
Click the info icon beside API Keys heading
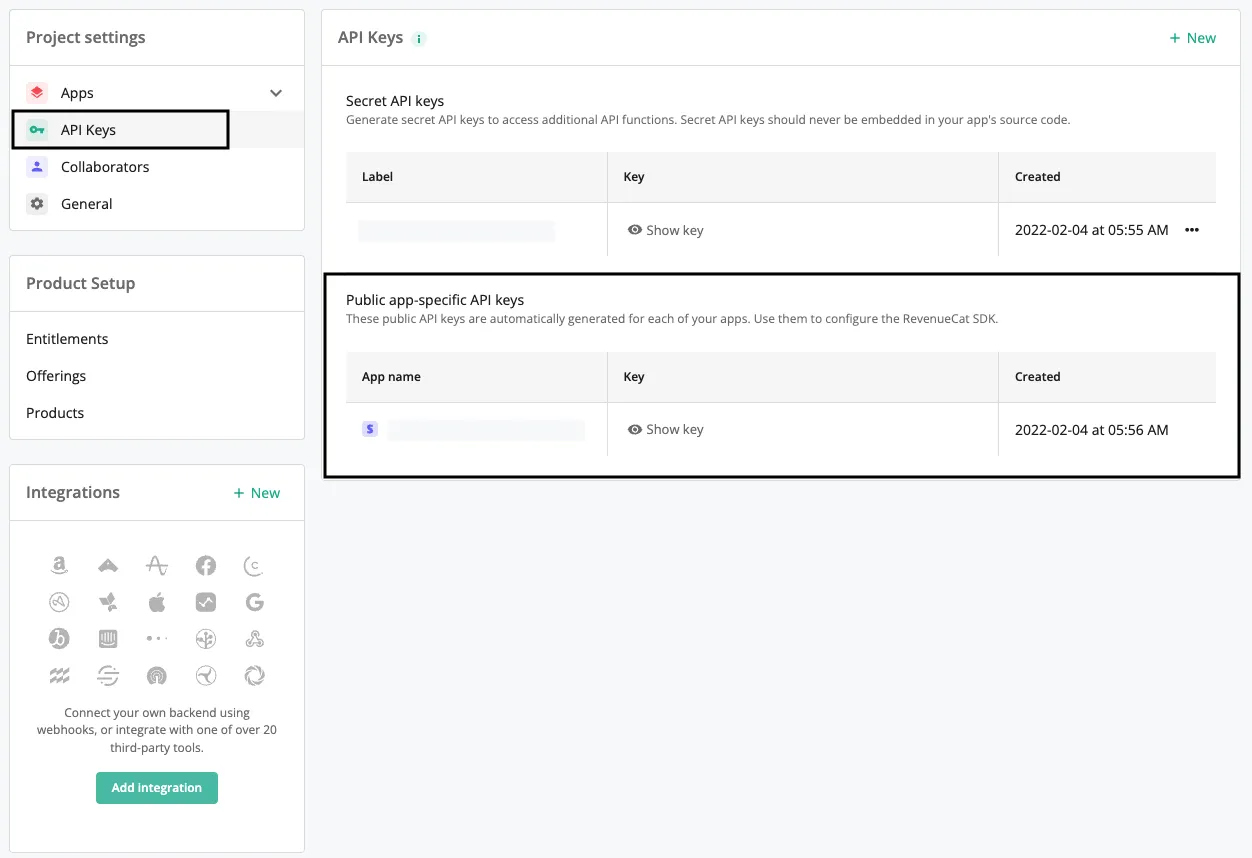coord(419,39)
